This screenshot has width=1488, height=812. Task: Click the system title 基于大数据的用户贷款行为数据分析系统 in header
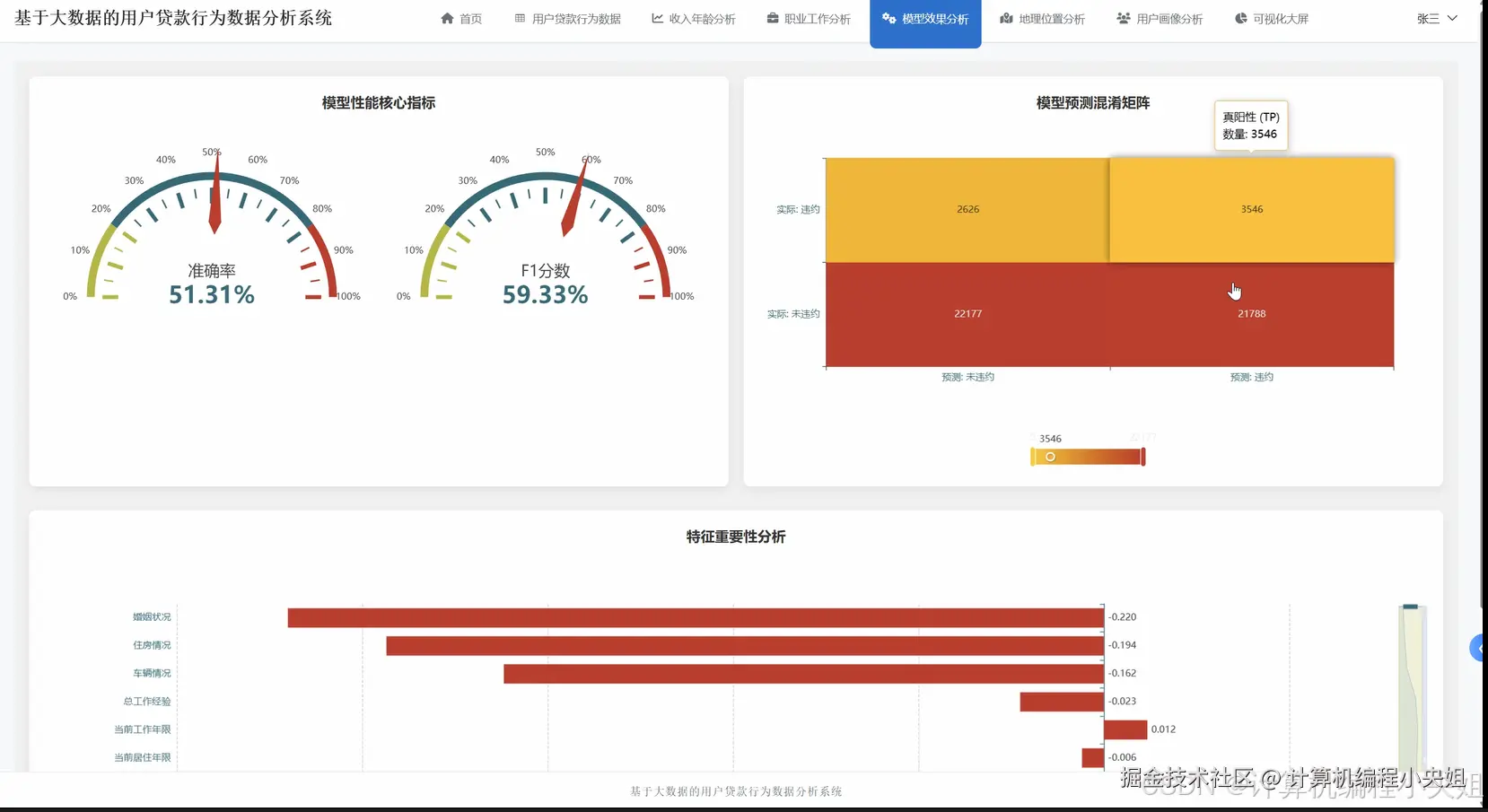coord(173,18)
